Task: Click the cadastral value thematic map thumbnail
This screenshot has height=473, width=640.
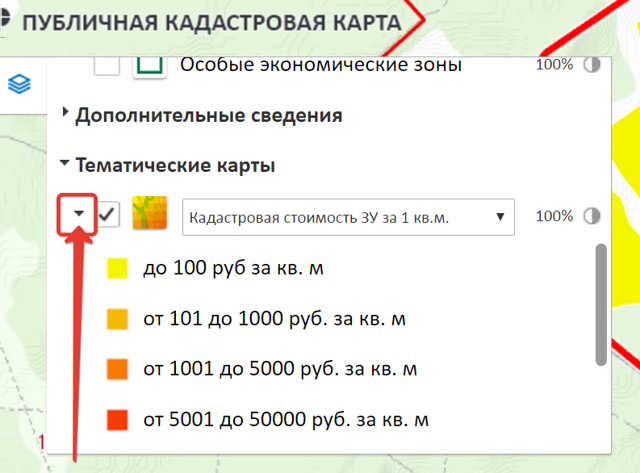Action: (x=150, y=213)
